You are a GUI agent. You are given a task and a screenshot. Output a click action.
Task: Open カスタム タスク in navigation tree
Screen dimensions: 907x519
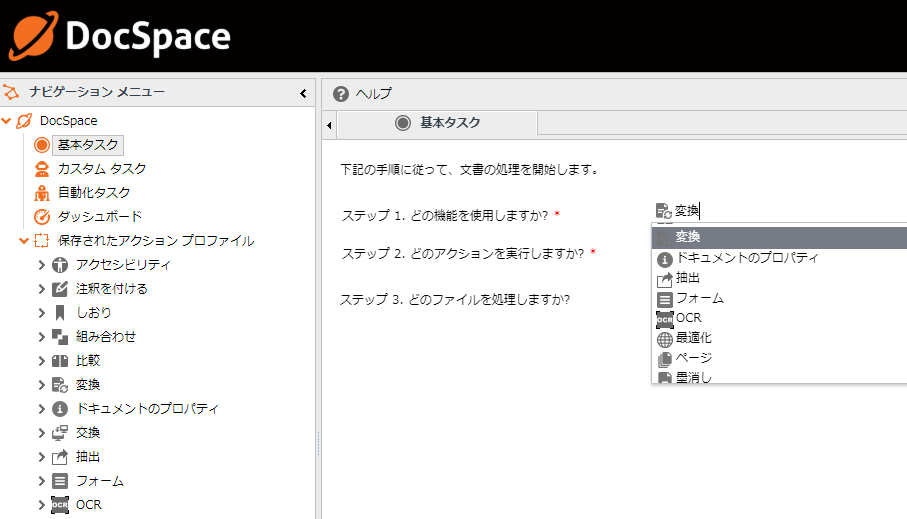[102, 169]
